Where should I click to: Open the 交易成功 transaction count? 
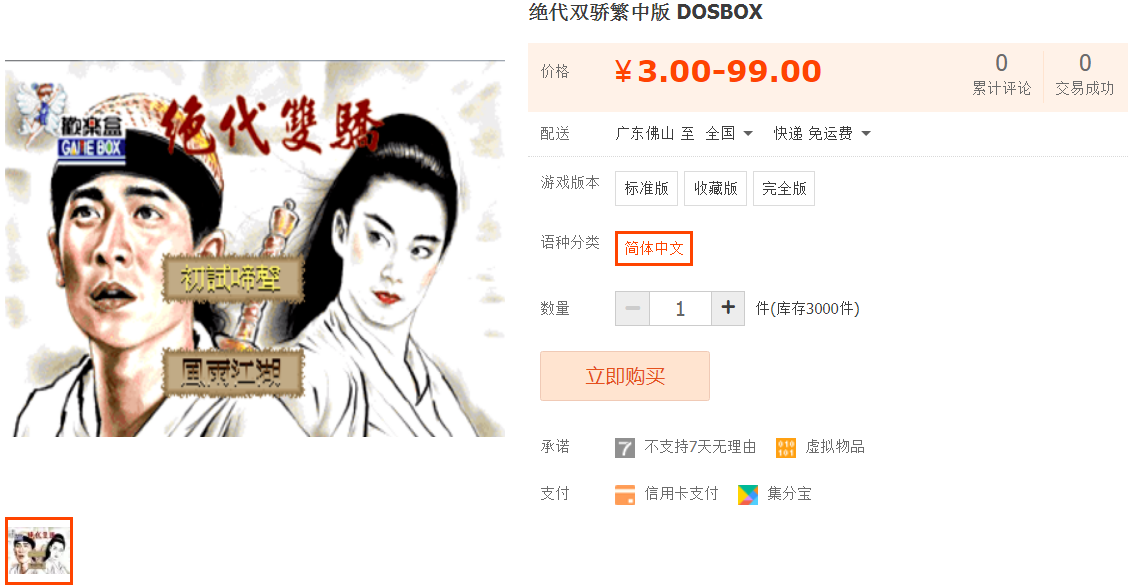tap(1085, 74)
